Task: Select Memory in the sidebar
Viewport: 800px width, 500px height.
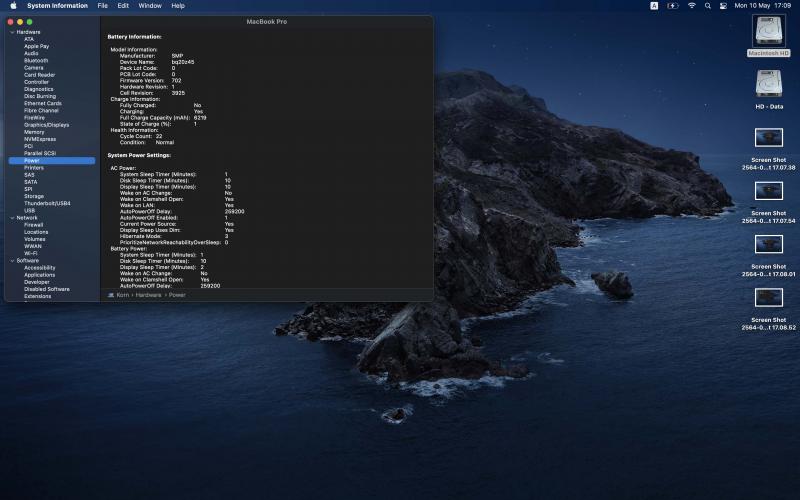Action: [34, 132]
